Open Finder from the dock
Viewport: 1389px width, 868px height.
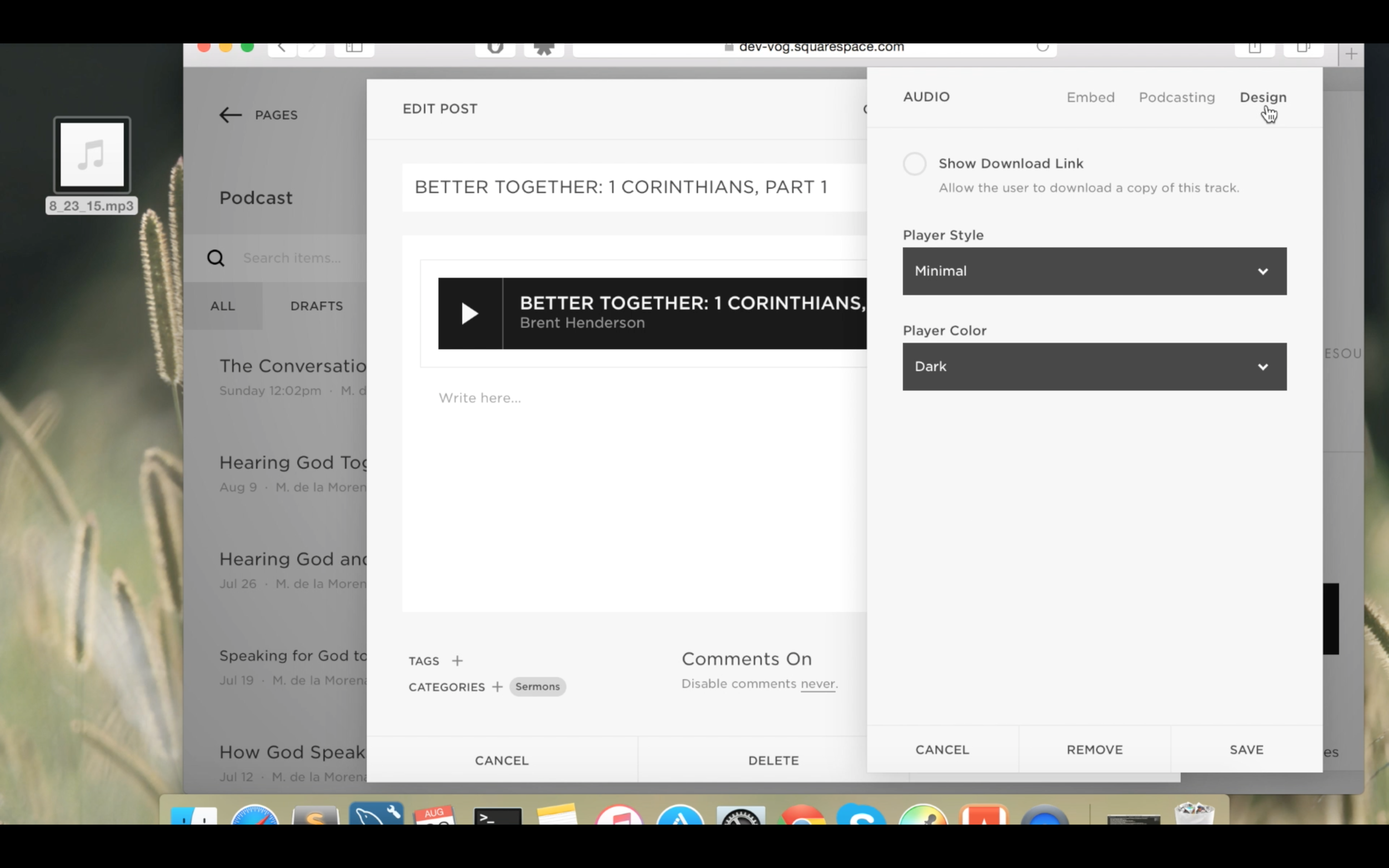pyautogui.click(x=194, y=816)
